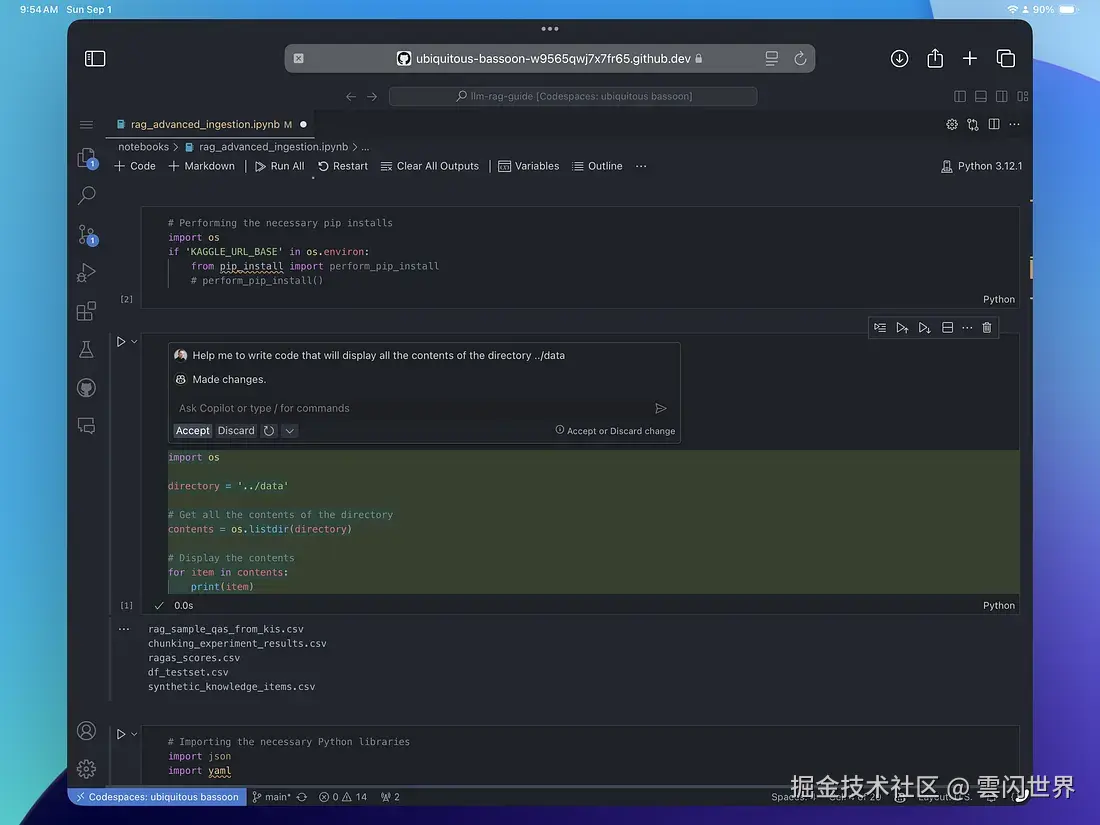Viewport: 1100px width, 825px height.
Task: Open the Manage gear in activity bar
Action: (86, 769)
